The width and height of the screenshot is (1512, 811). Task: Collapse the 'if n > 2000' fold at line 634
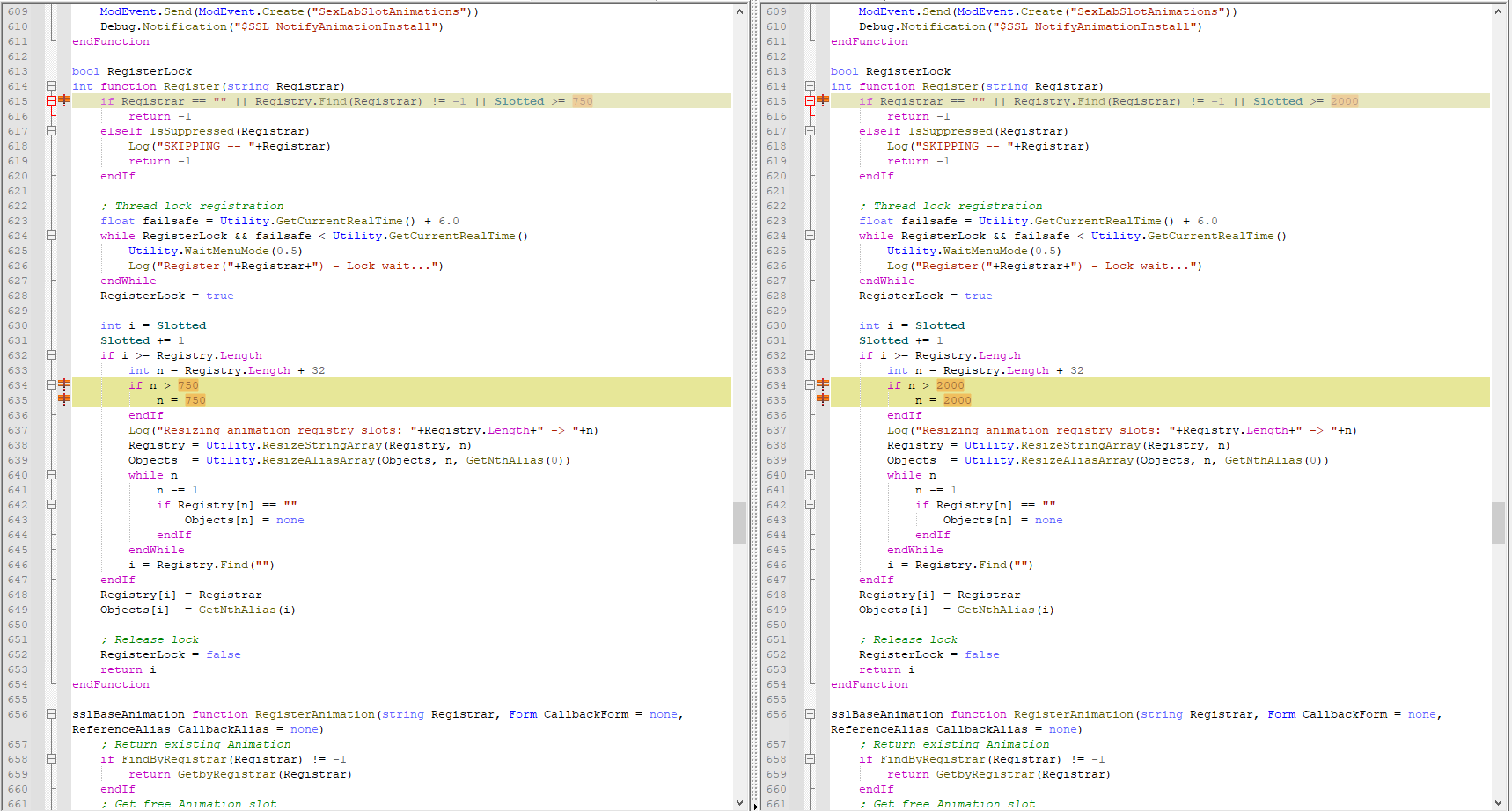coord(810,385)
